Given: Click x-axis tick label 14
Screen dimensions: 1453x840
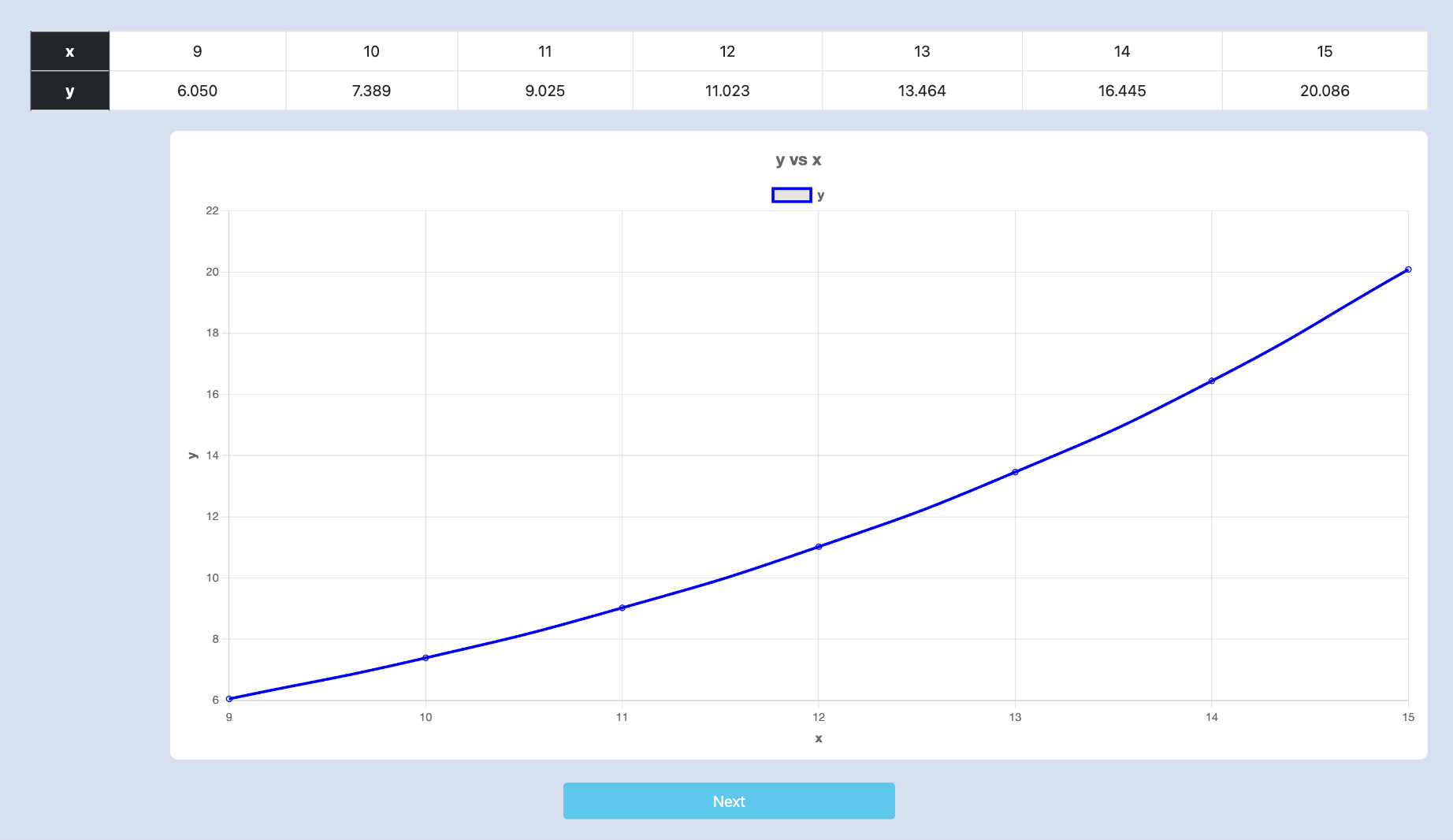Looking at the screenshot, I should pos(1212,717).
